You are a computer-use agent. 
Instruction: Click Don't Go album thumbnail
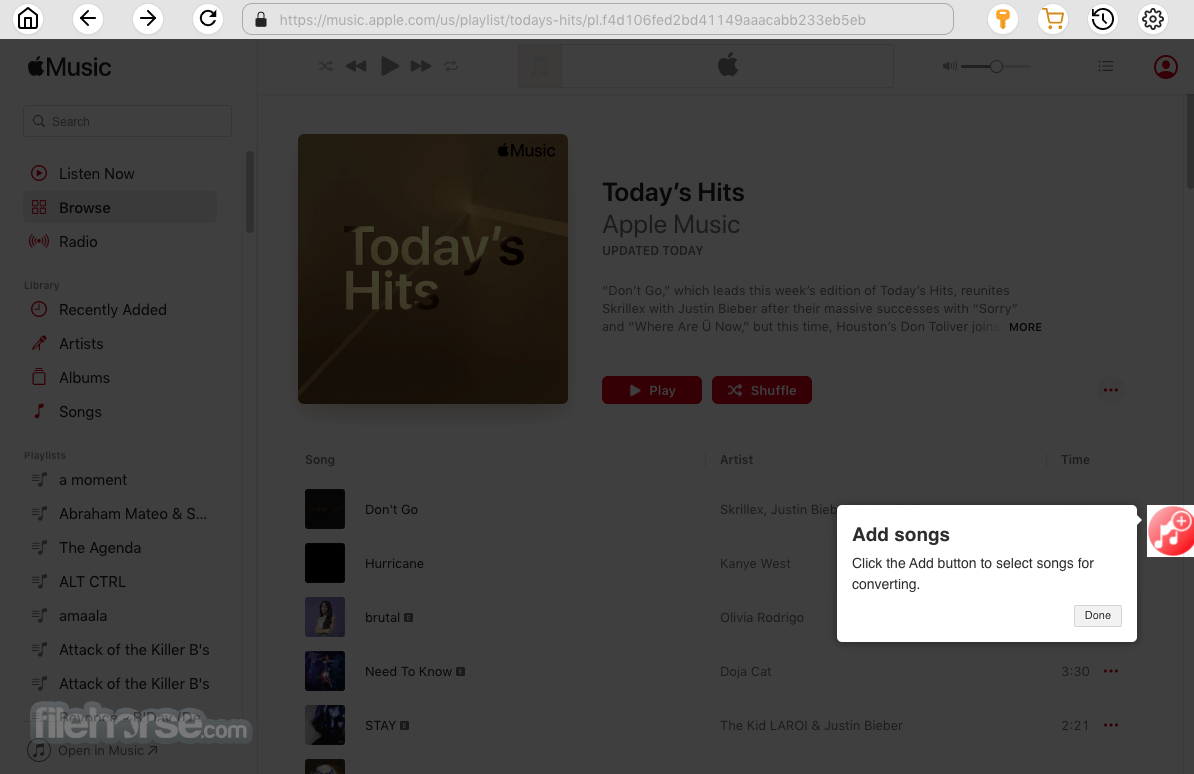[325, 509]
